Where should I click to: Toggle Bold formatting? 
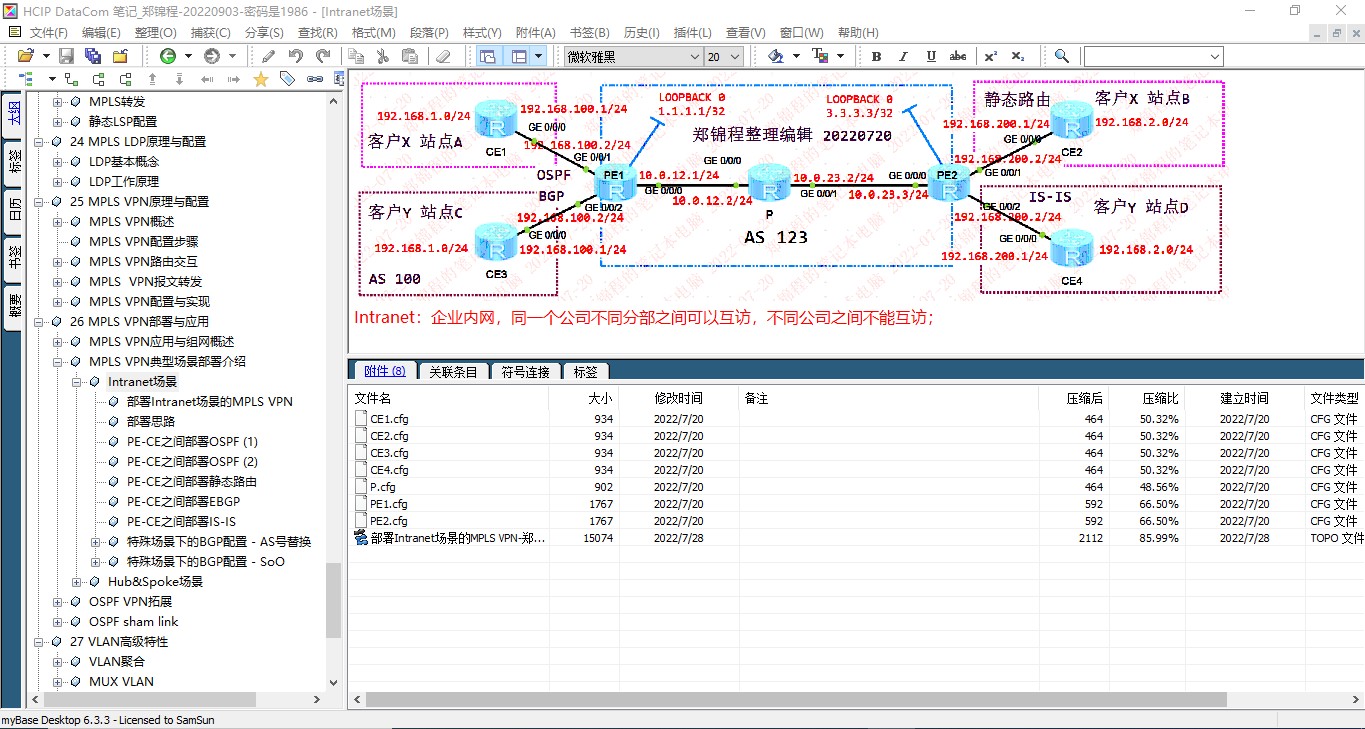pos(876,56)
